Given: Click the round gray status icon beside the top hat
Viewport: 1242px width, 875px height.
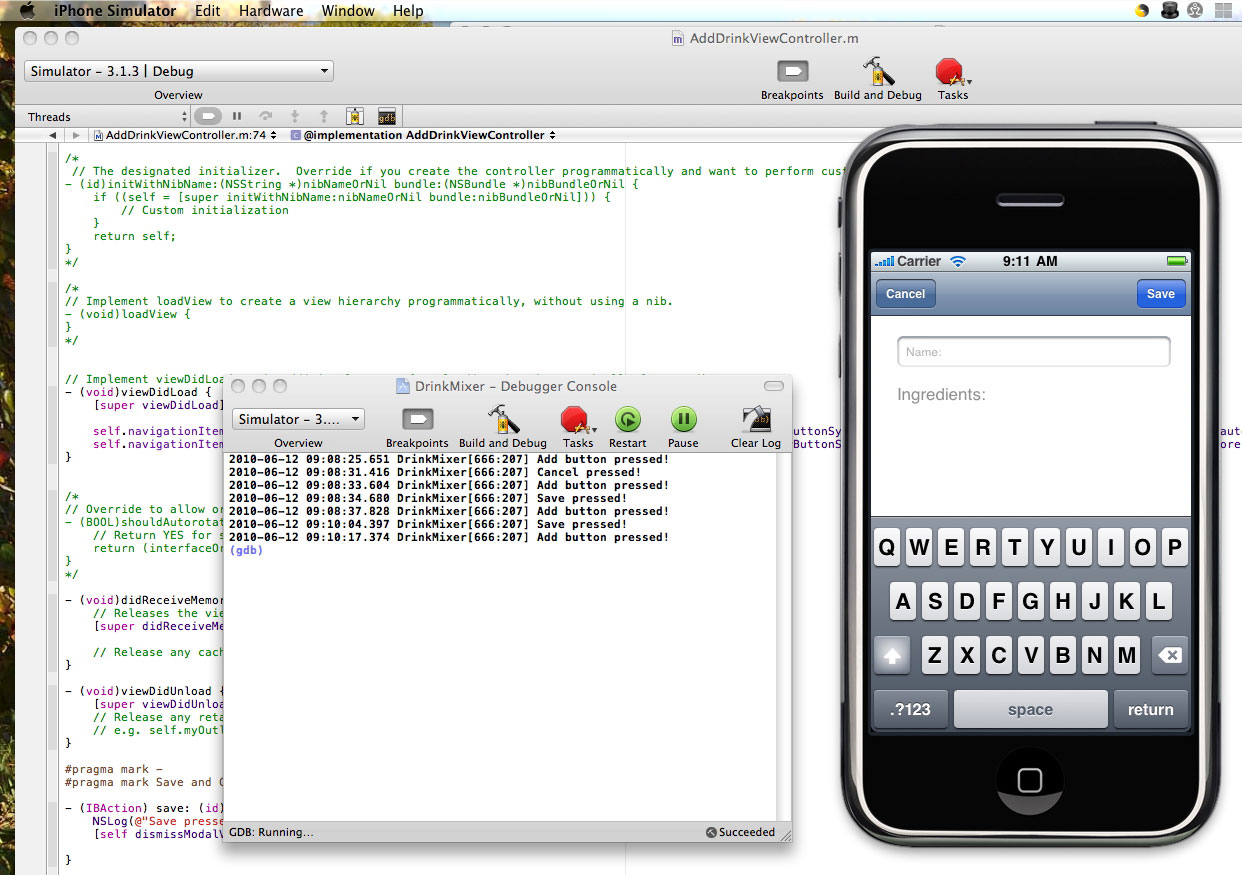Looking at the screenshot, I should (x=1195, y=11).
